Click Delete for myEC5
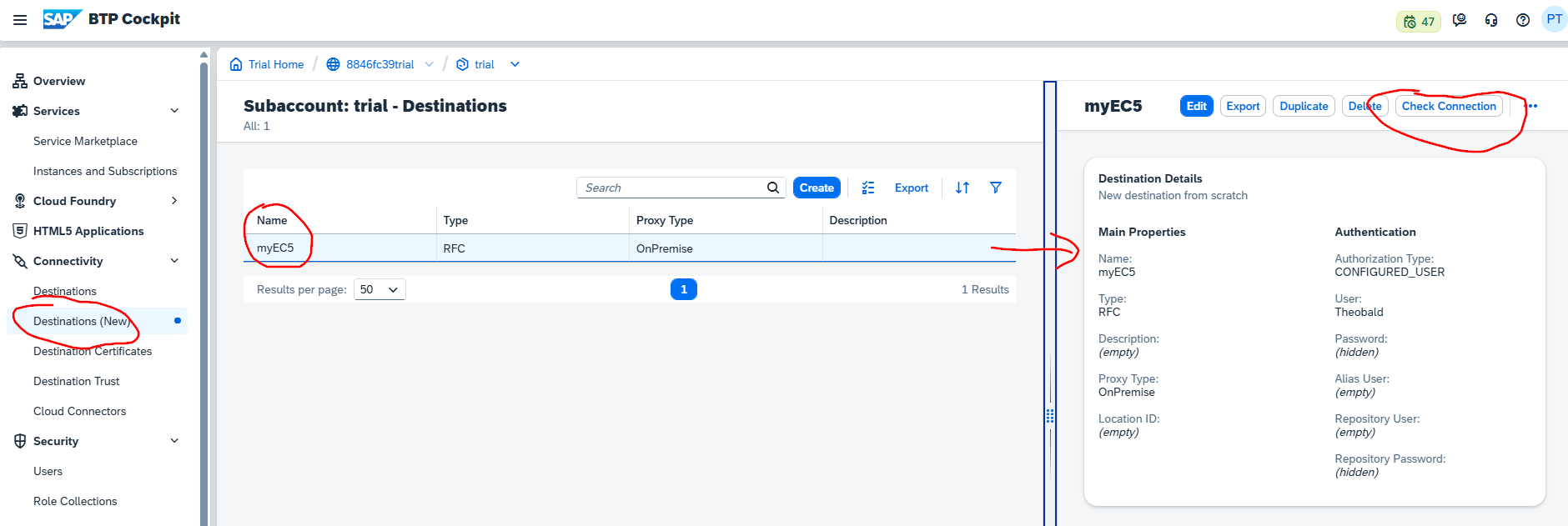 [x=1364, y=106]
